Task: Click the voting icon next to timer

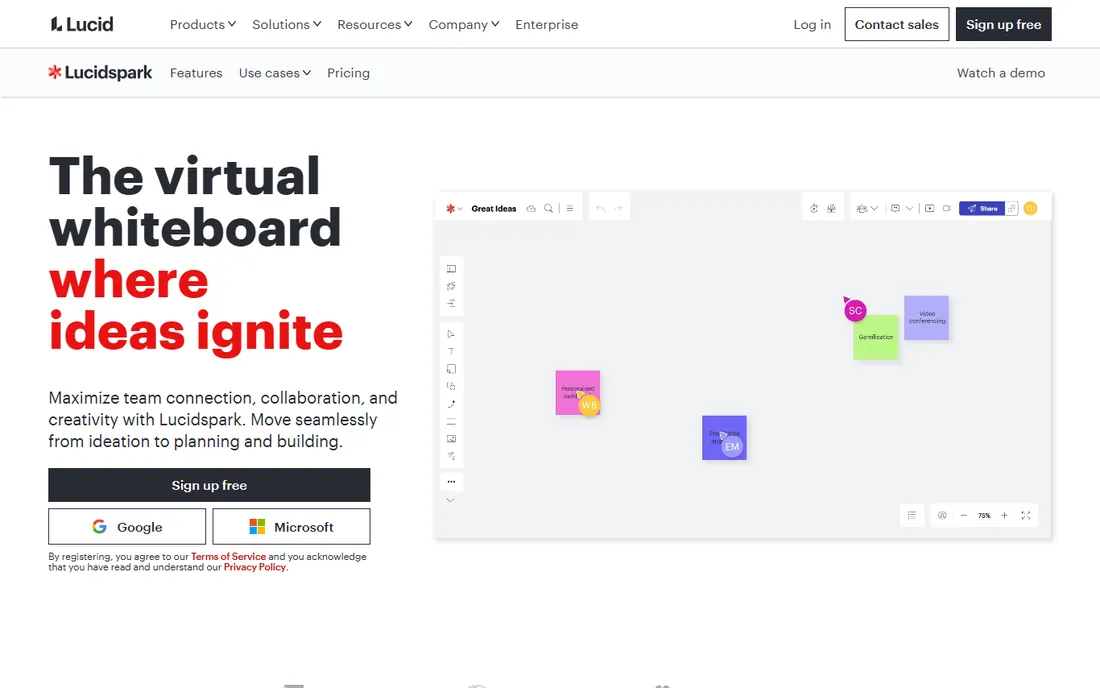Action: (x=831, y=208)
